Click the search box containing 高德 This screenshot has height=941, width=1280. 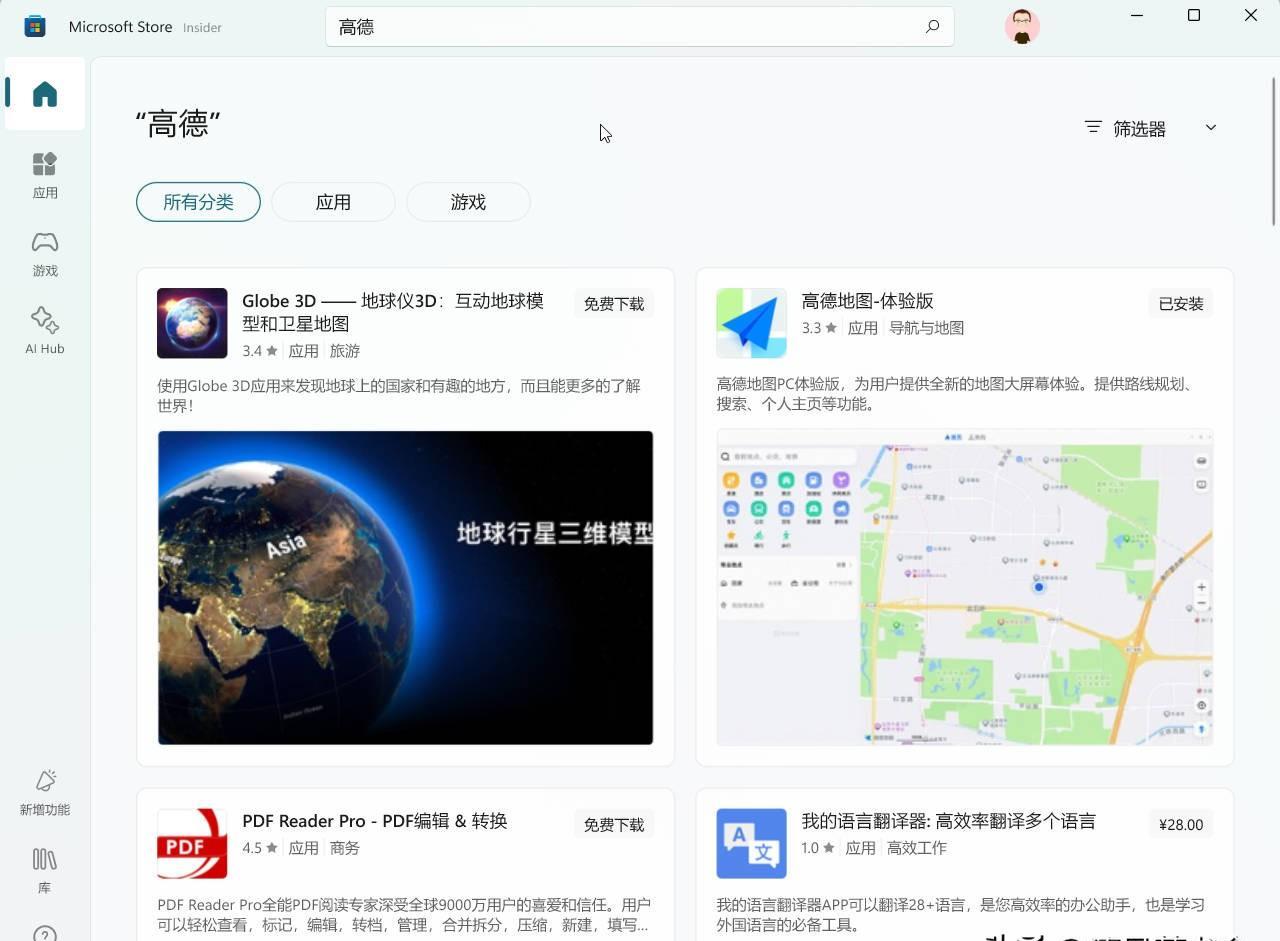point(639,27)
